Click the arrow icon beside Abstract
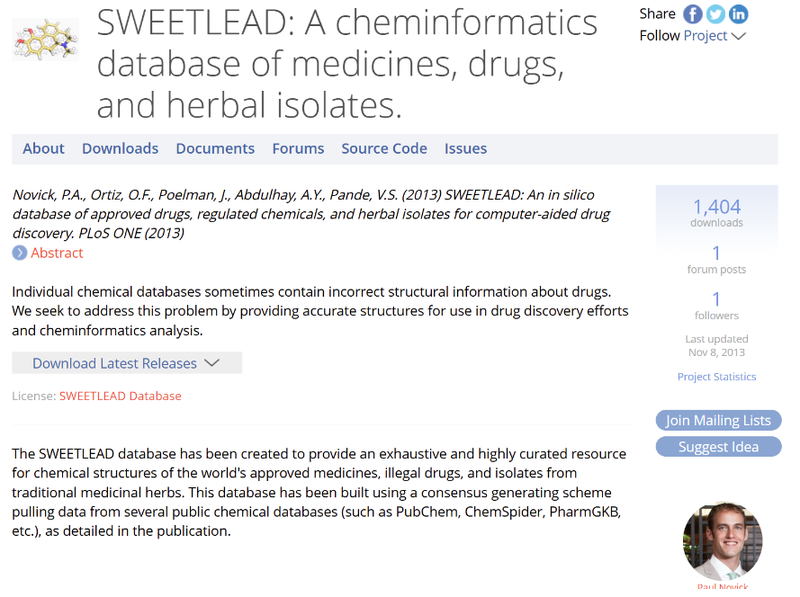This screenshot has height=597, width=800. [x=19, y=253]
